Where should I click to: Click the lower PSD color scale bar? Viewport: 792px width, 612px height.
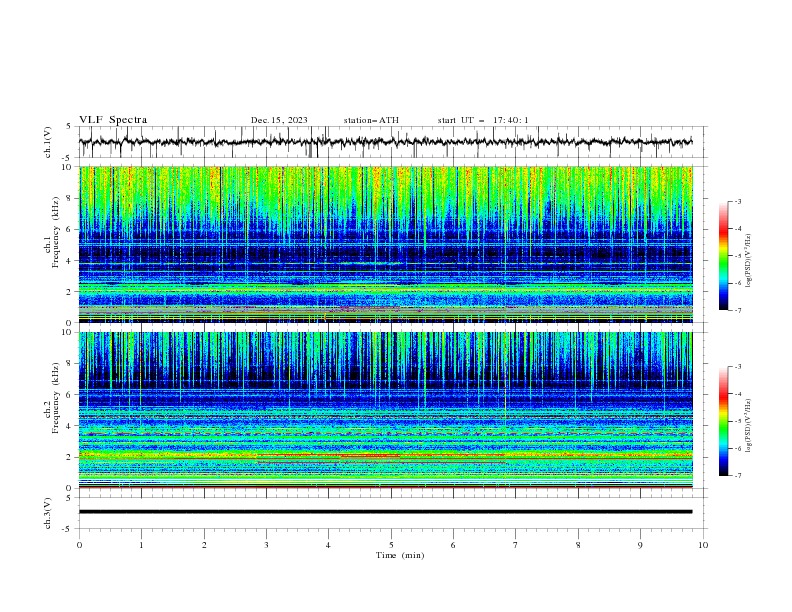tap(723, 421)
